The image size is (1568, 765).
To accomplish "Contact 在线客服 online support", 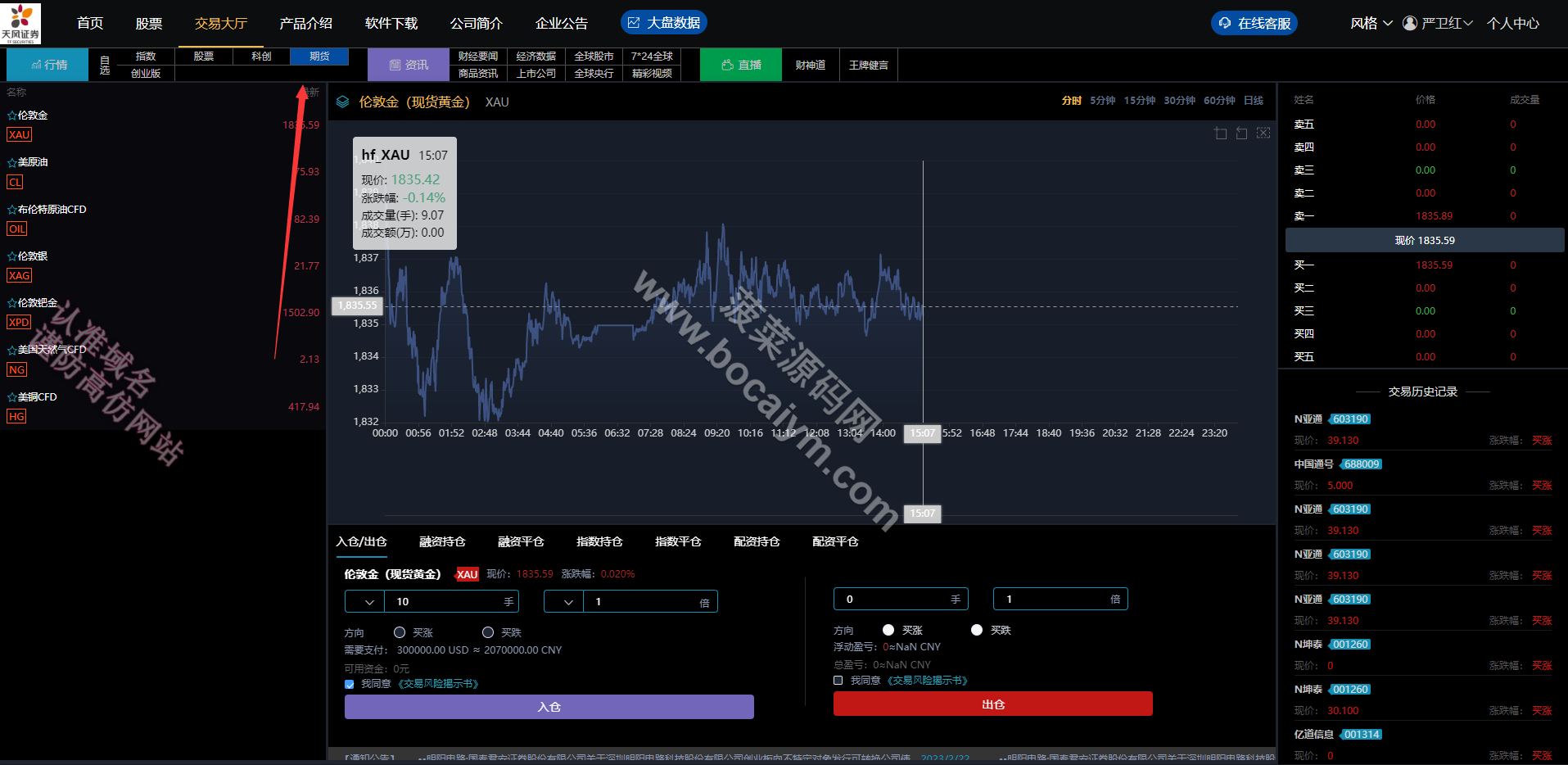I will pos(1254,23).
